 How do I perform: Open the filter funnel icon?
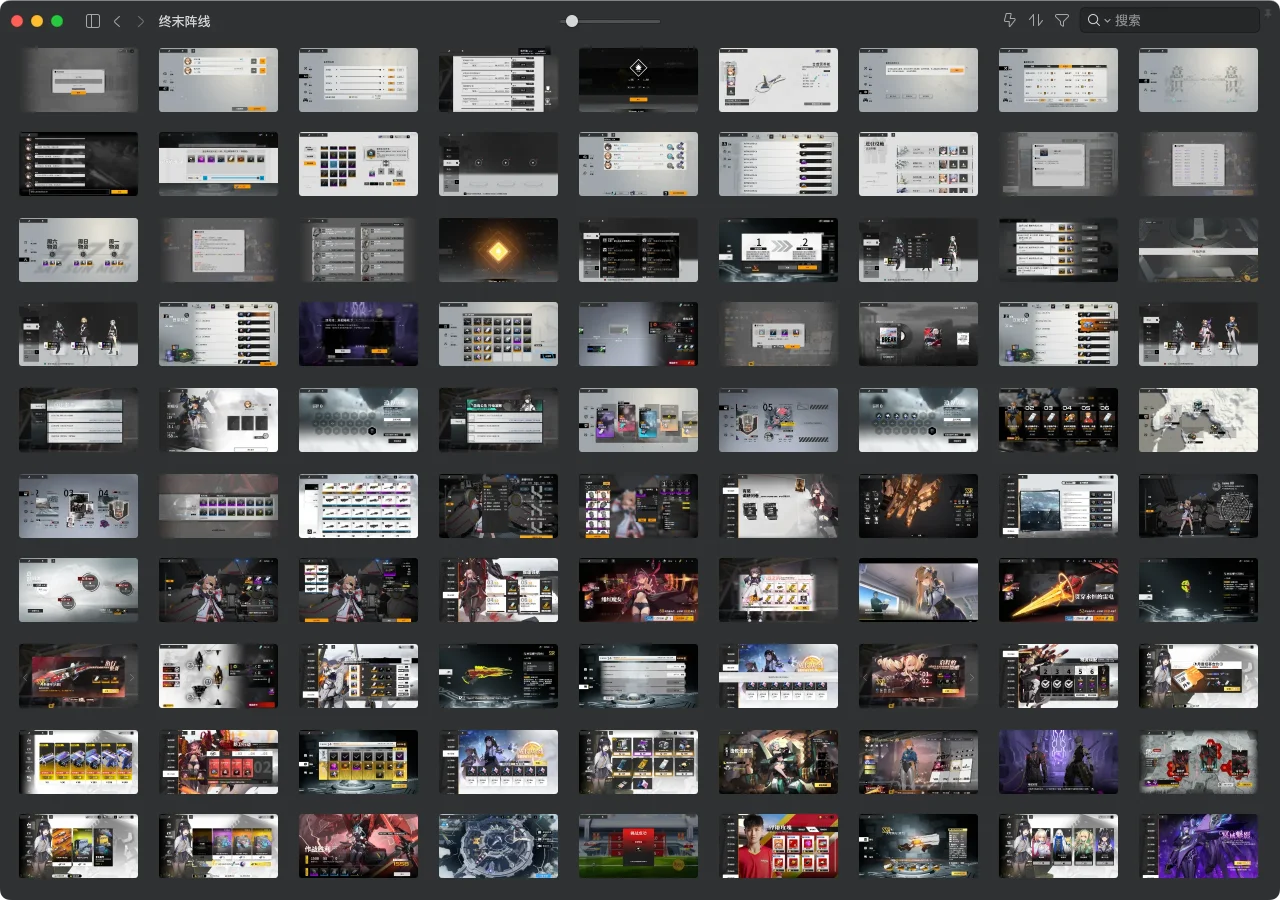tap(1062, 20)
